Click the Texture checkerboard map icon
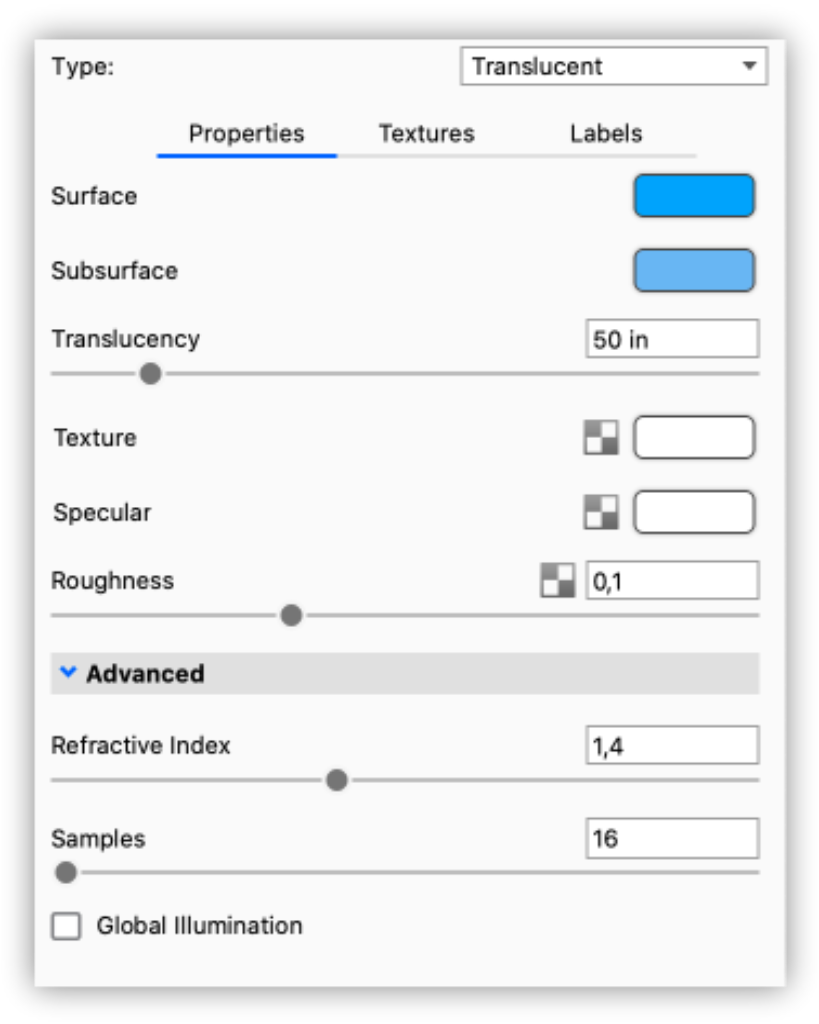The width and height of the screenshot is (819, 1024). (x=601, y=438)
